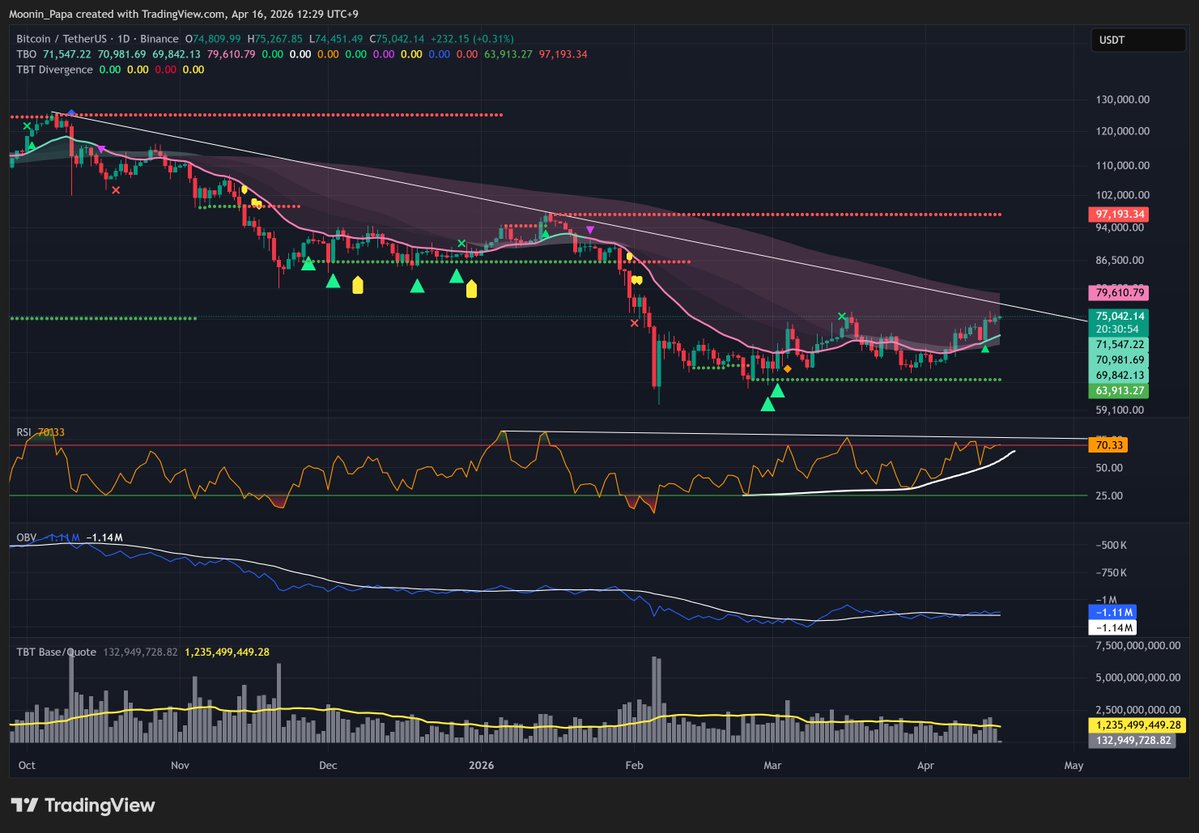The width and height of the screenshot is (1199, 833).
Task: Click the TBT Base/Quote volume pane label
Action: coord(56,651)
